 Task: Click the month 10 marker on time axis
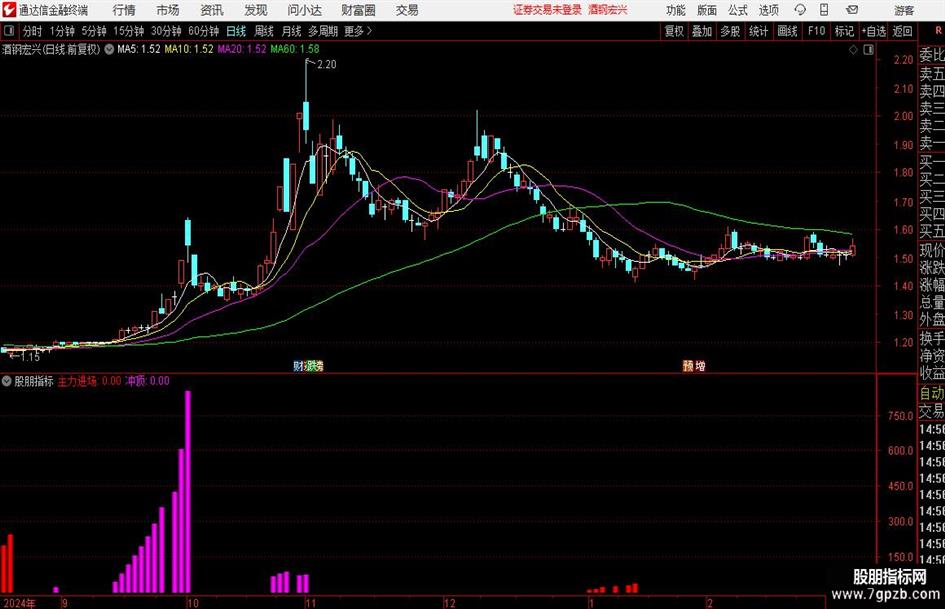pyautogui.click(x=192, y=603)
